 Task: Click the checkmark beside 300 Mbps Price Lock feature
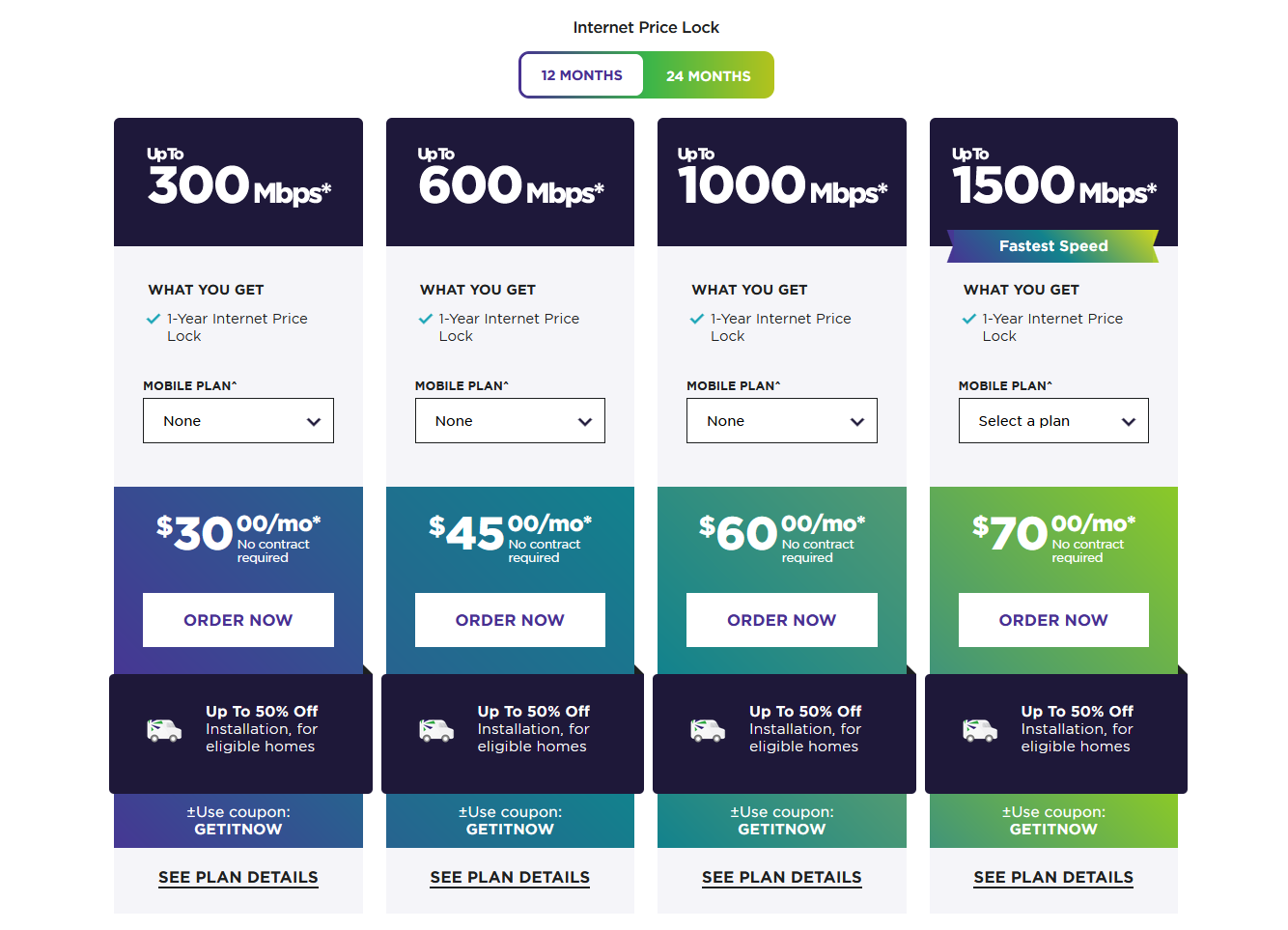153,319
